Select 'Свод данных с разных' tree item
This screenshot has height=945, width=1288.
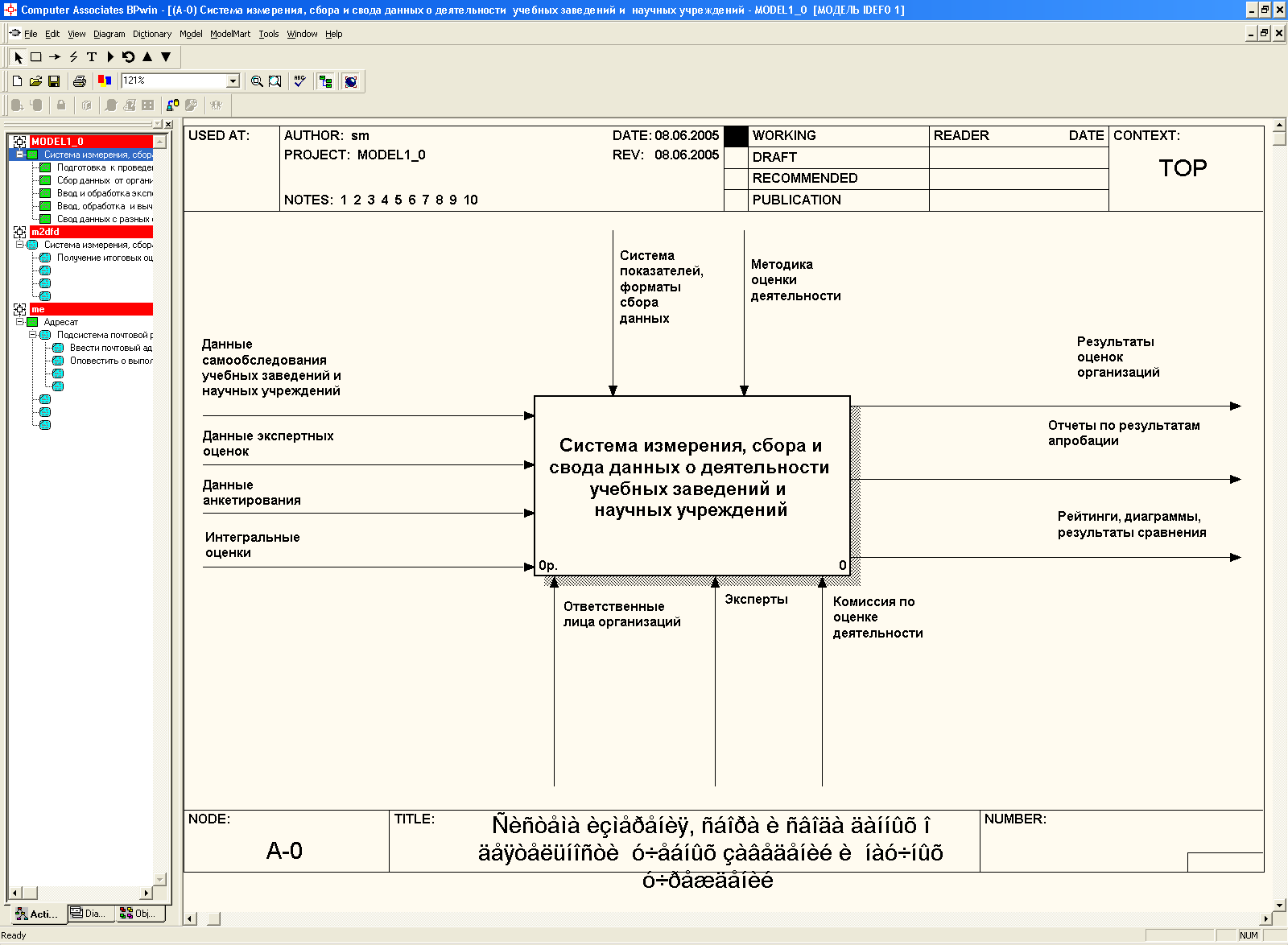(x=105, y=219)
